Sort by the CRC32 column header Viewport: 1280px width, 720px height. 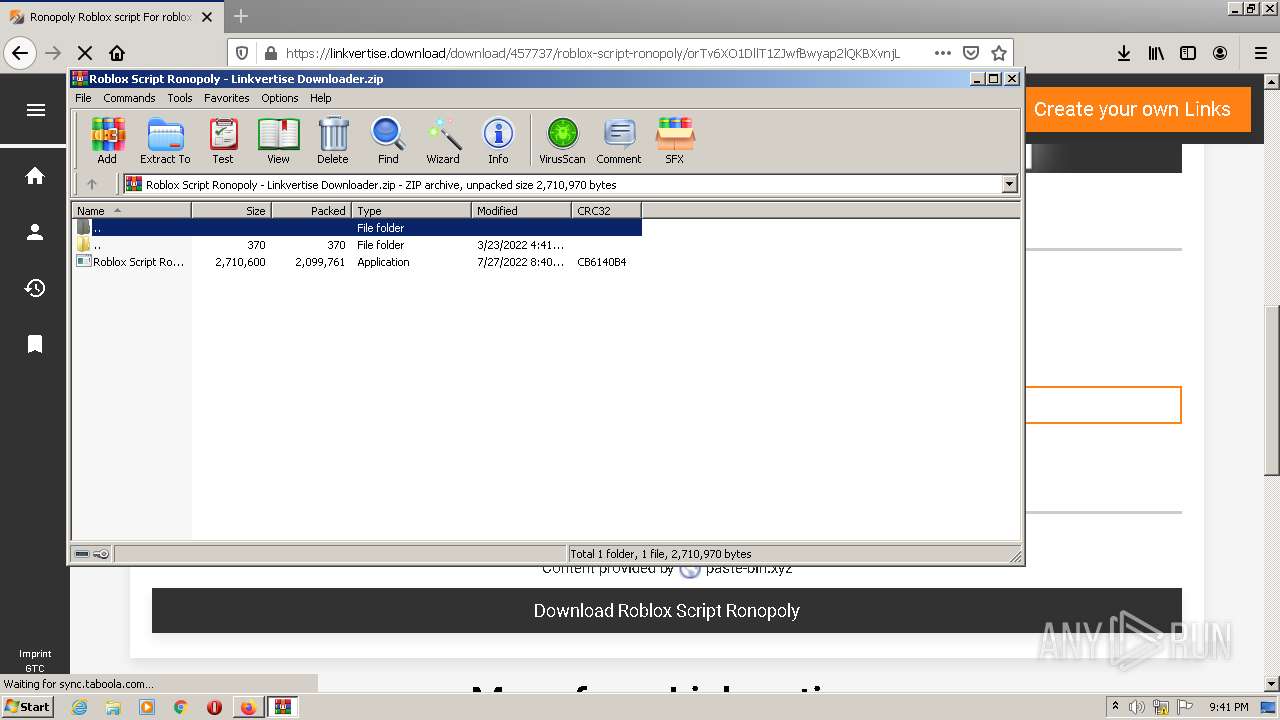(606, 210)
